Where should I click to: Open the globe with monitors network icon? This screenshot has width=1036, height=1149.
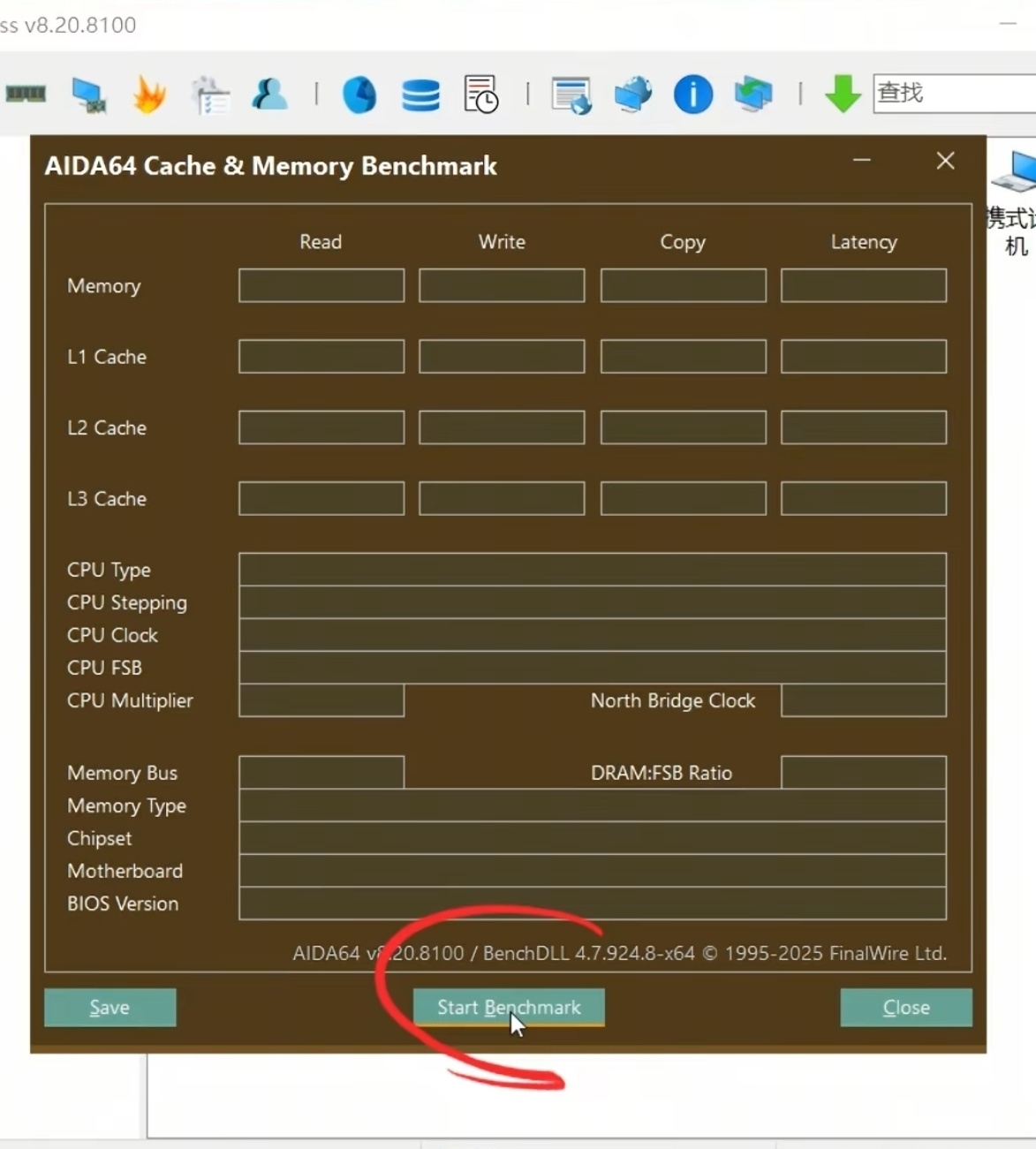point(633,94)
